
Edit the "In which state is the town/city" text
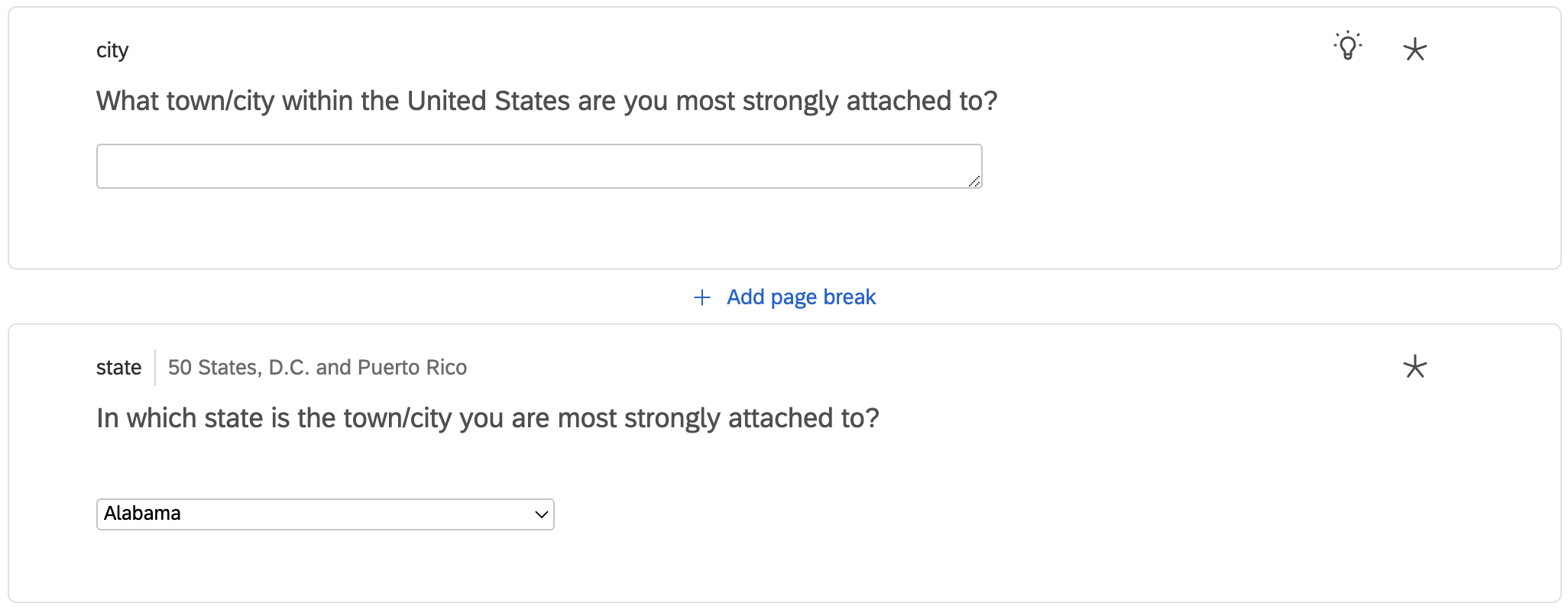[488, 418]
